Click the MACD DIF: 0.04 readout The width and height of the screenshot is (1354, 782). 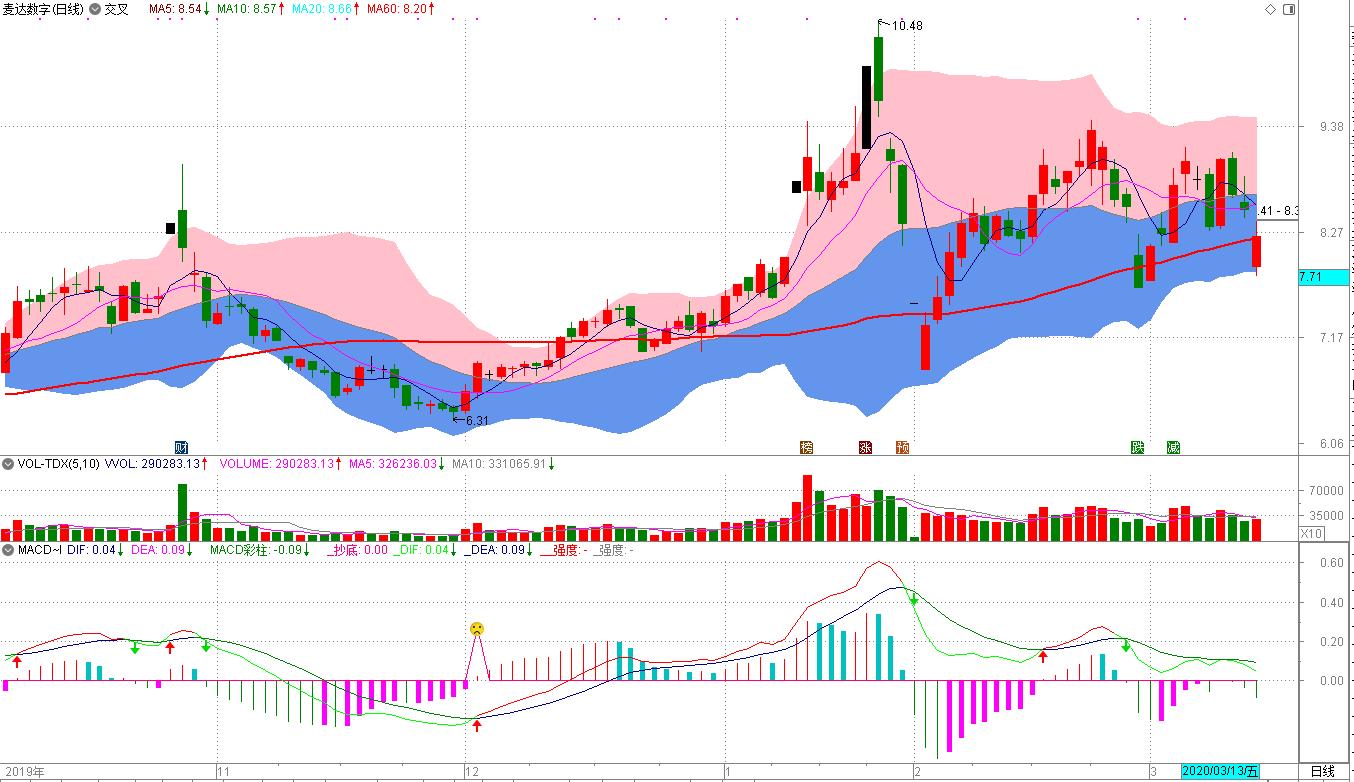92,550
